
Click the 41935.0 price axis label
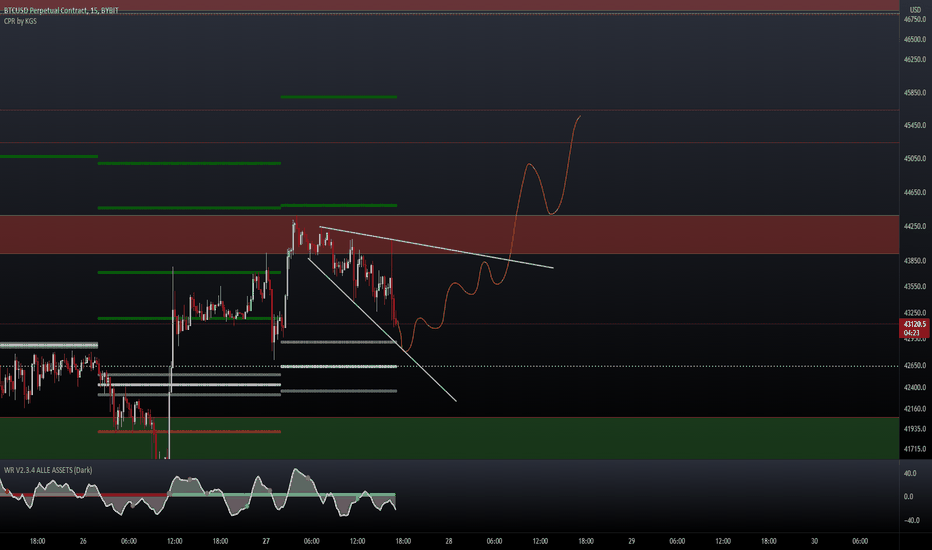(915, 429)
